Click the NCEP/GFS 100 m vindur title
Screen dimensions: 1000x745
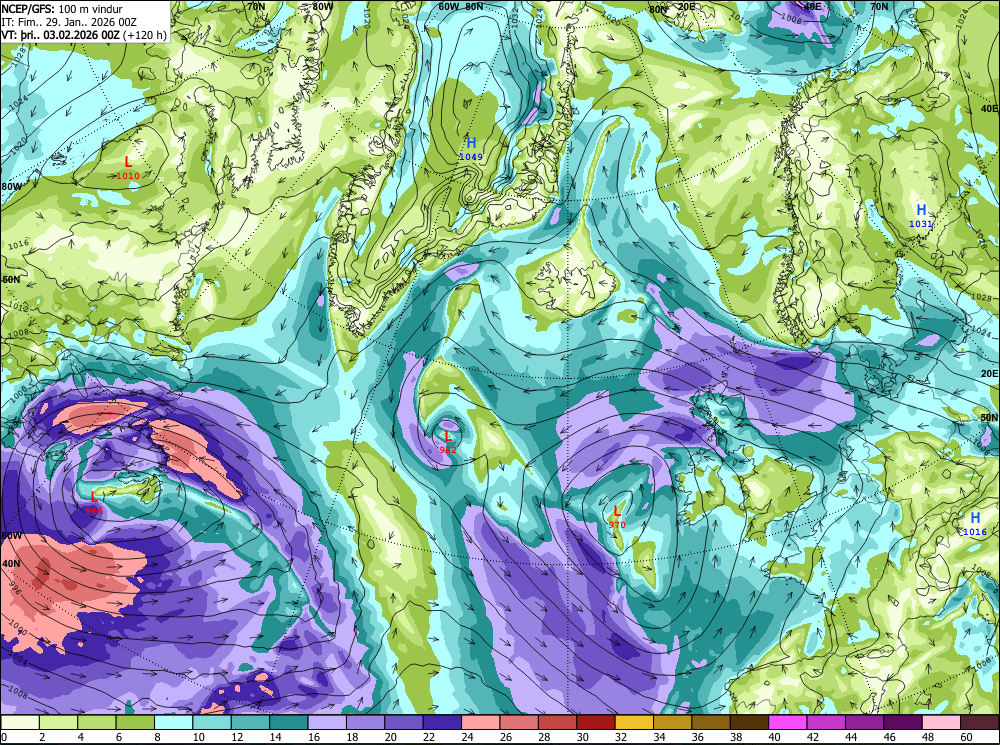[62, 9]
